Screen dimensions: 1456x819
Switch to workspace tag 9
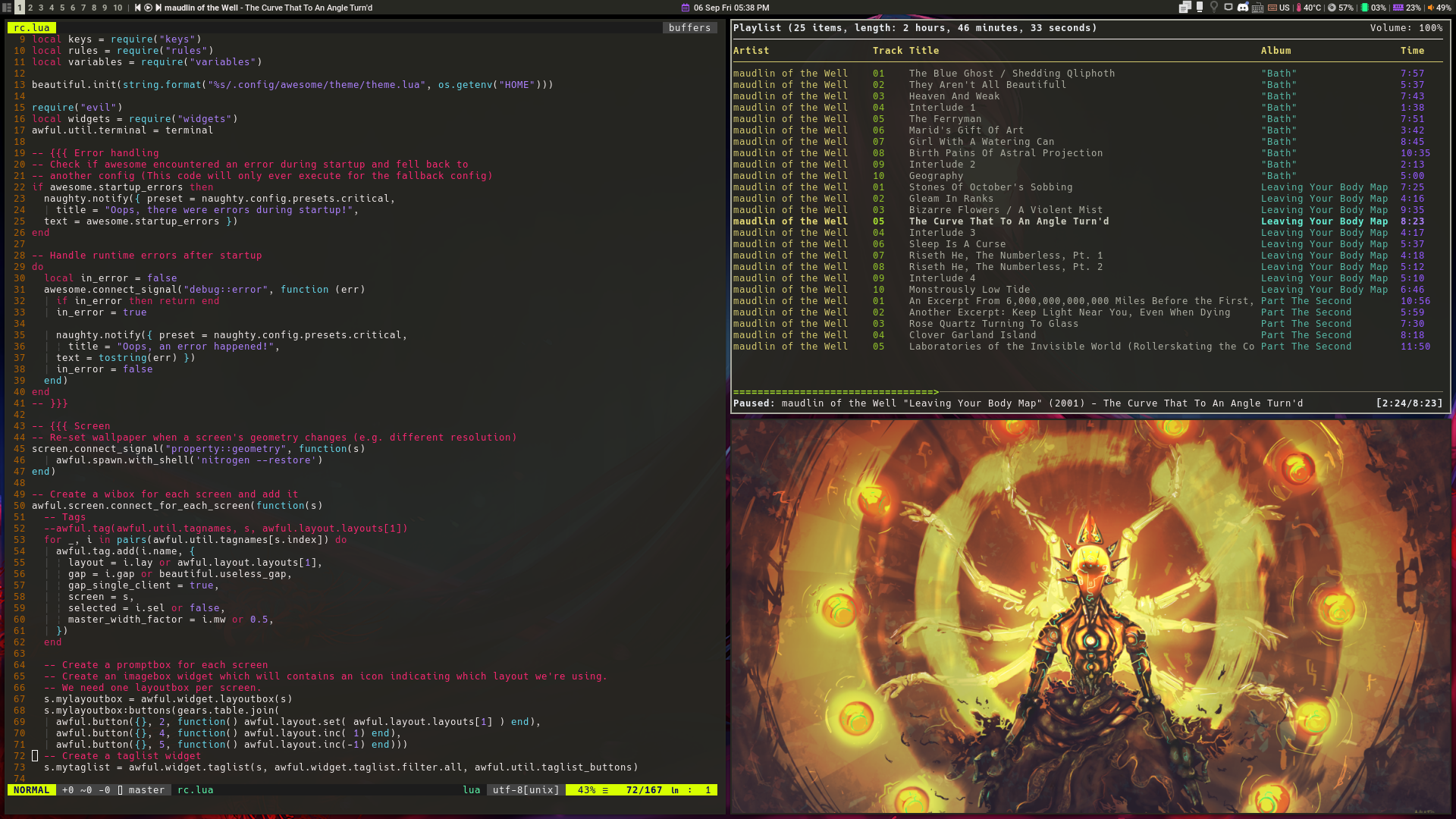pos(105,8)
